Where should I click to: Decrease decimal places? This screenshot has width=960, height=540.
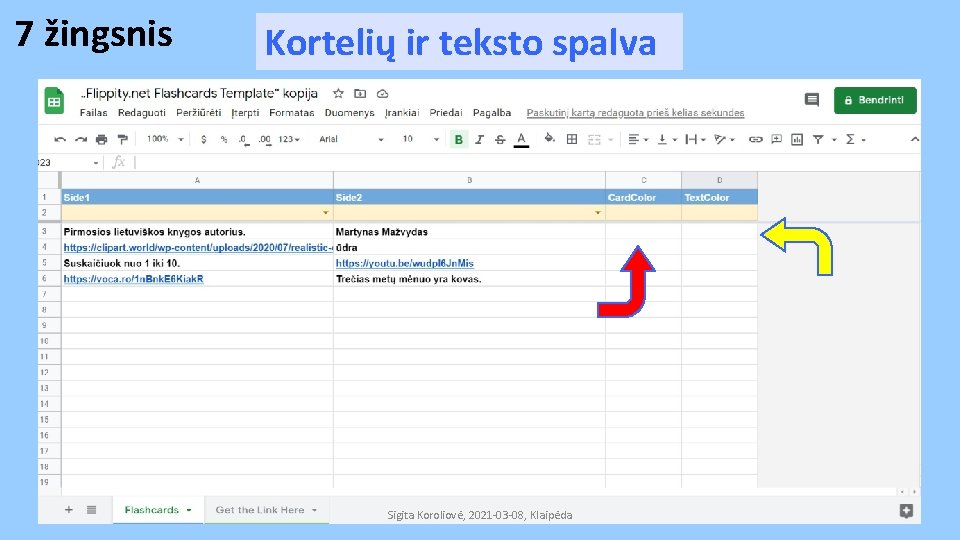point(244,140)
